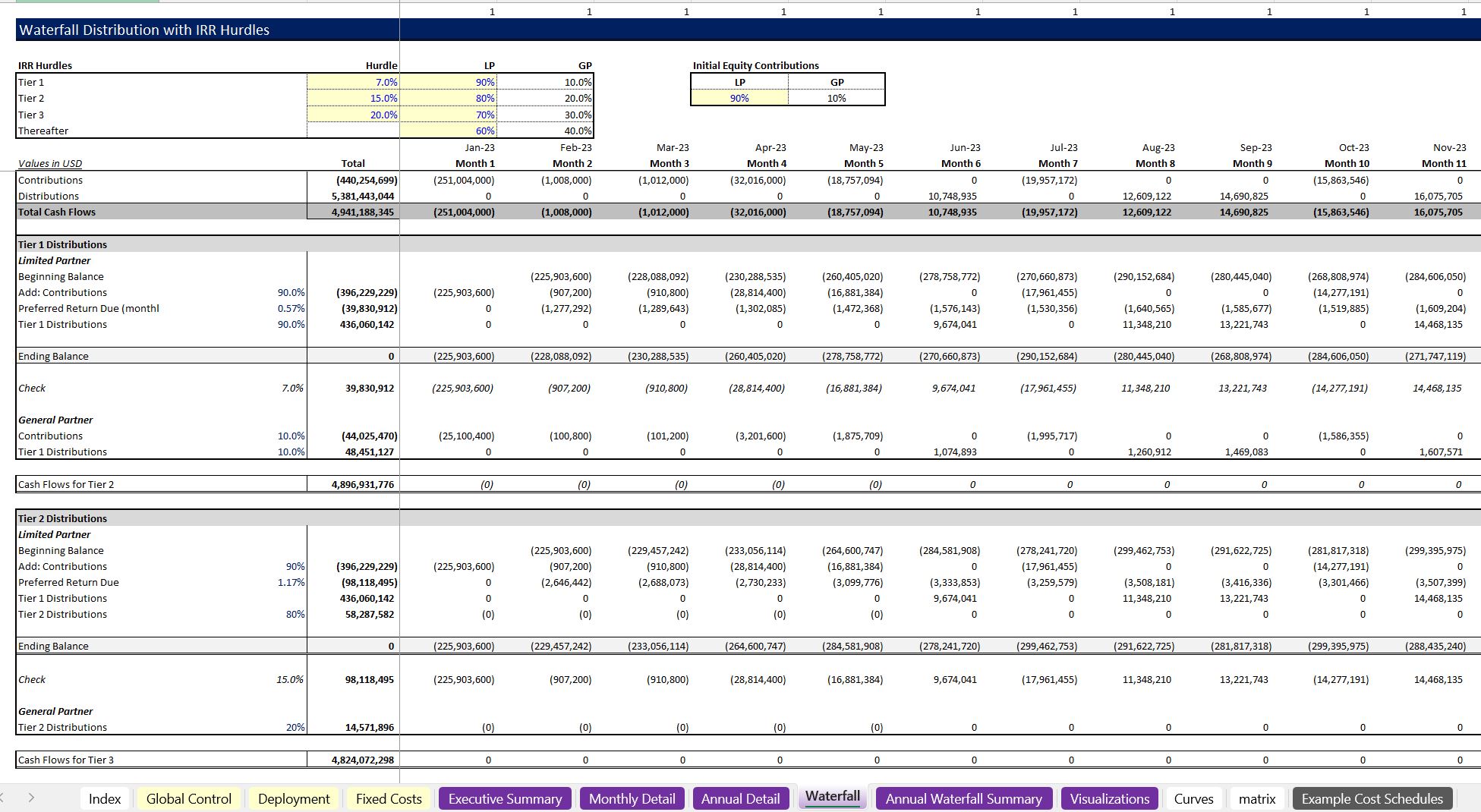Select the Tier 3 LP 70% cell
This screenshot has height=812, width=1481.
tap(448, 115)
